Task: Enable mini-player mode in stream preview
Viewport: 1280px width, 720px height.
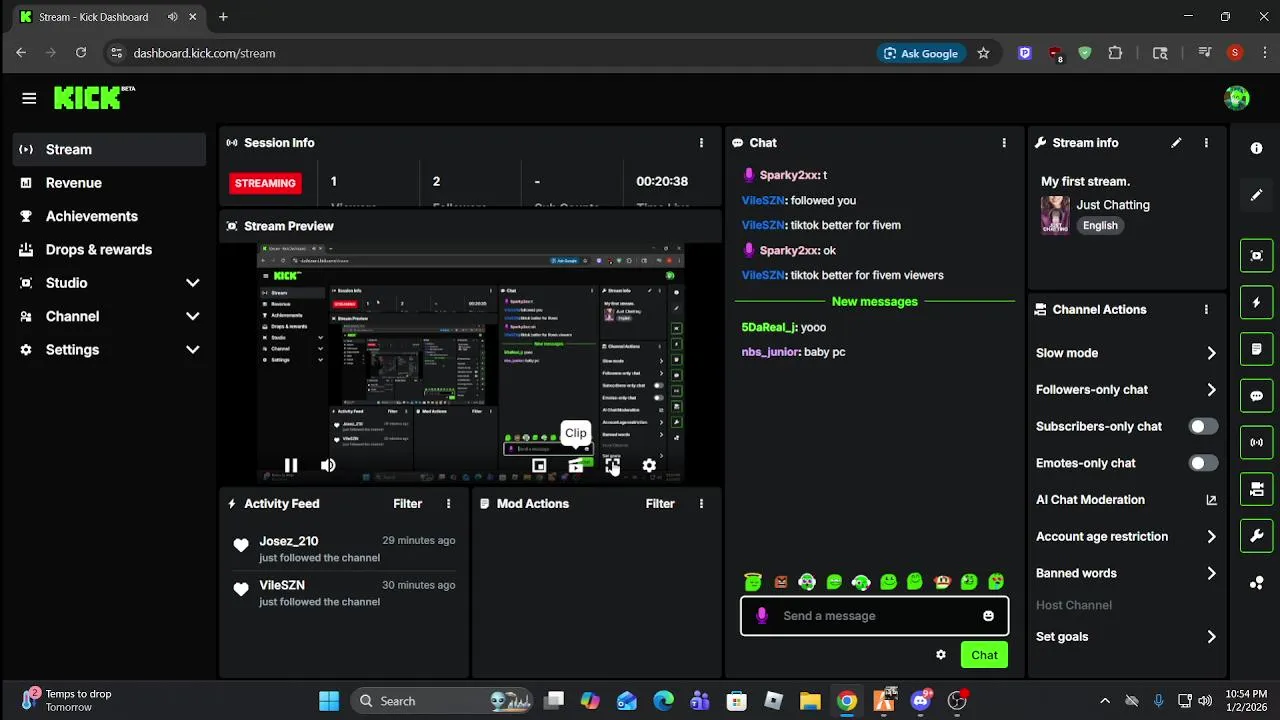Action: pos(539,465)
